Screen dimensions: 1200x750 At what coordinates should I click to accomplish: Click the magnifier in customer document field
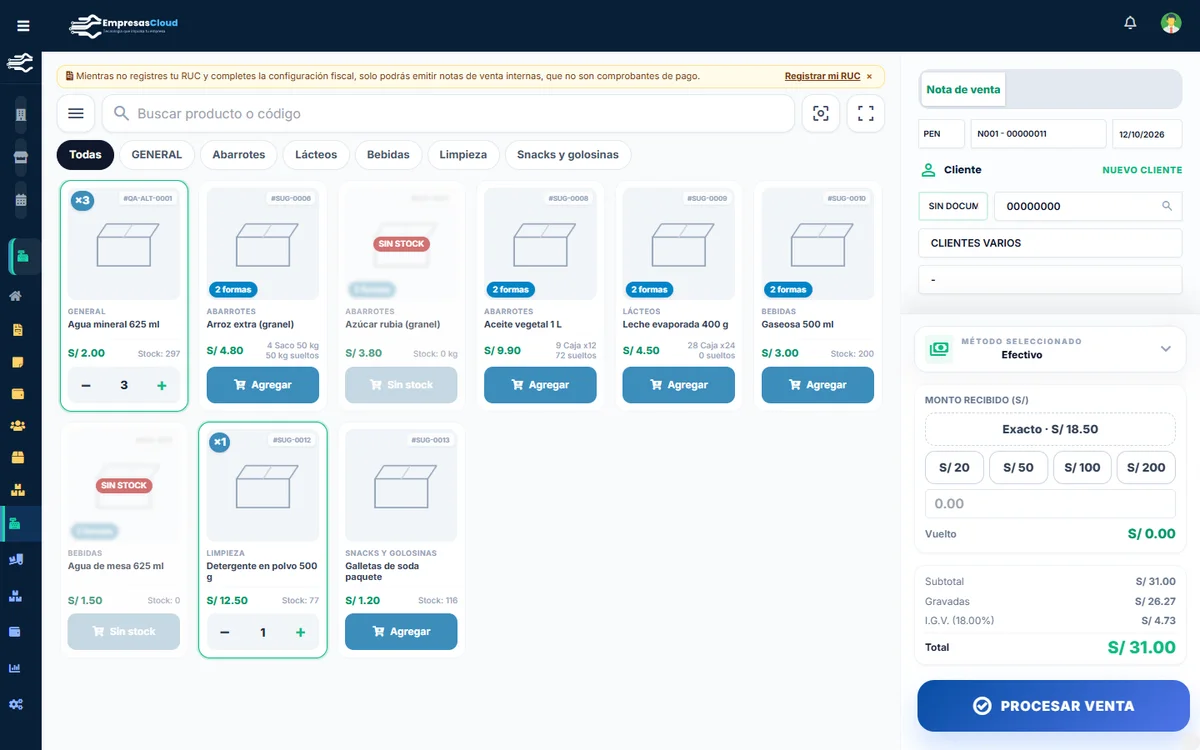(1167, 206)
